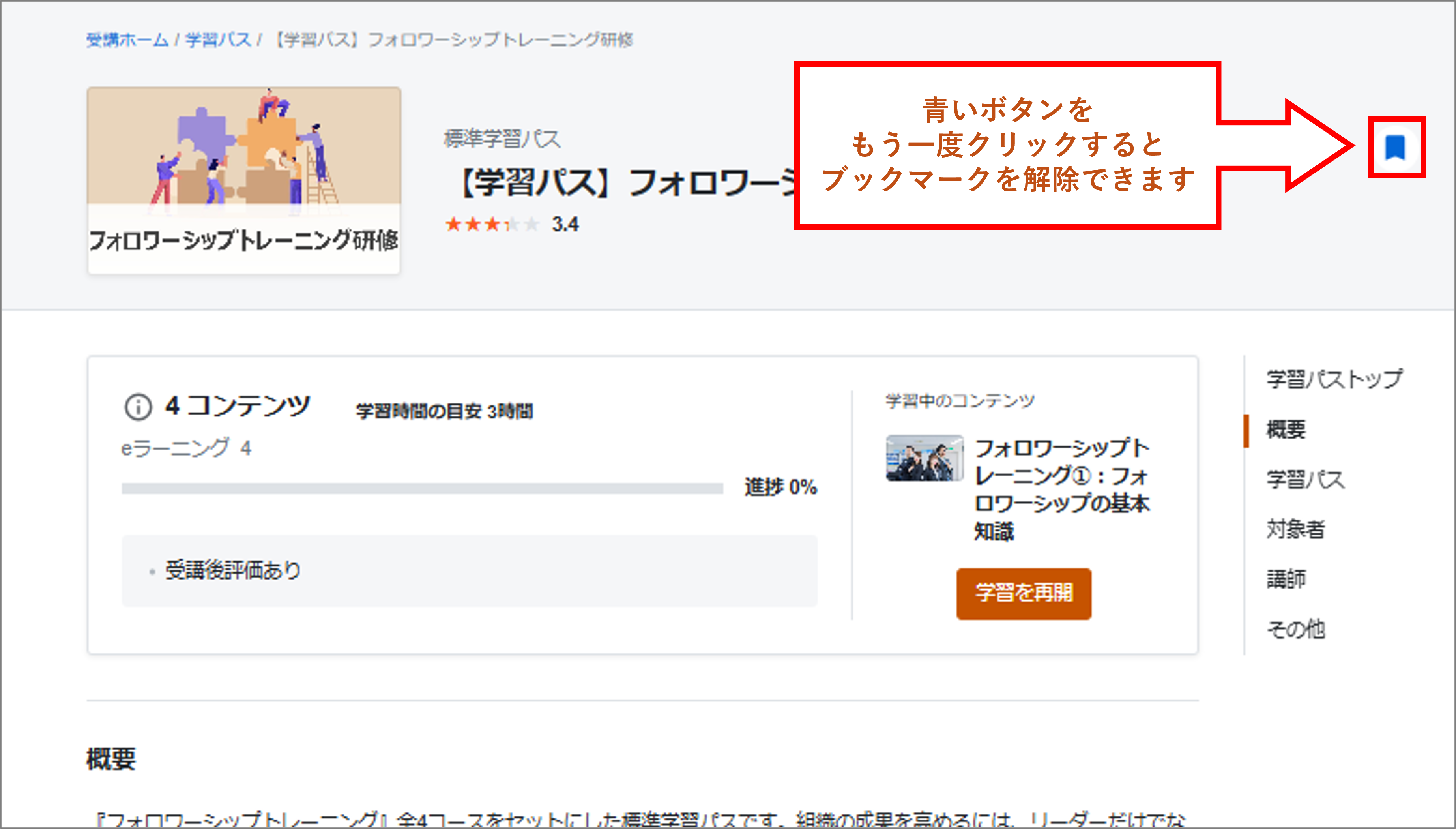Toggle the blue bookmark icon

pos(1395,148)
